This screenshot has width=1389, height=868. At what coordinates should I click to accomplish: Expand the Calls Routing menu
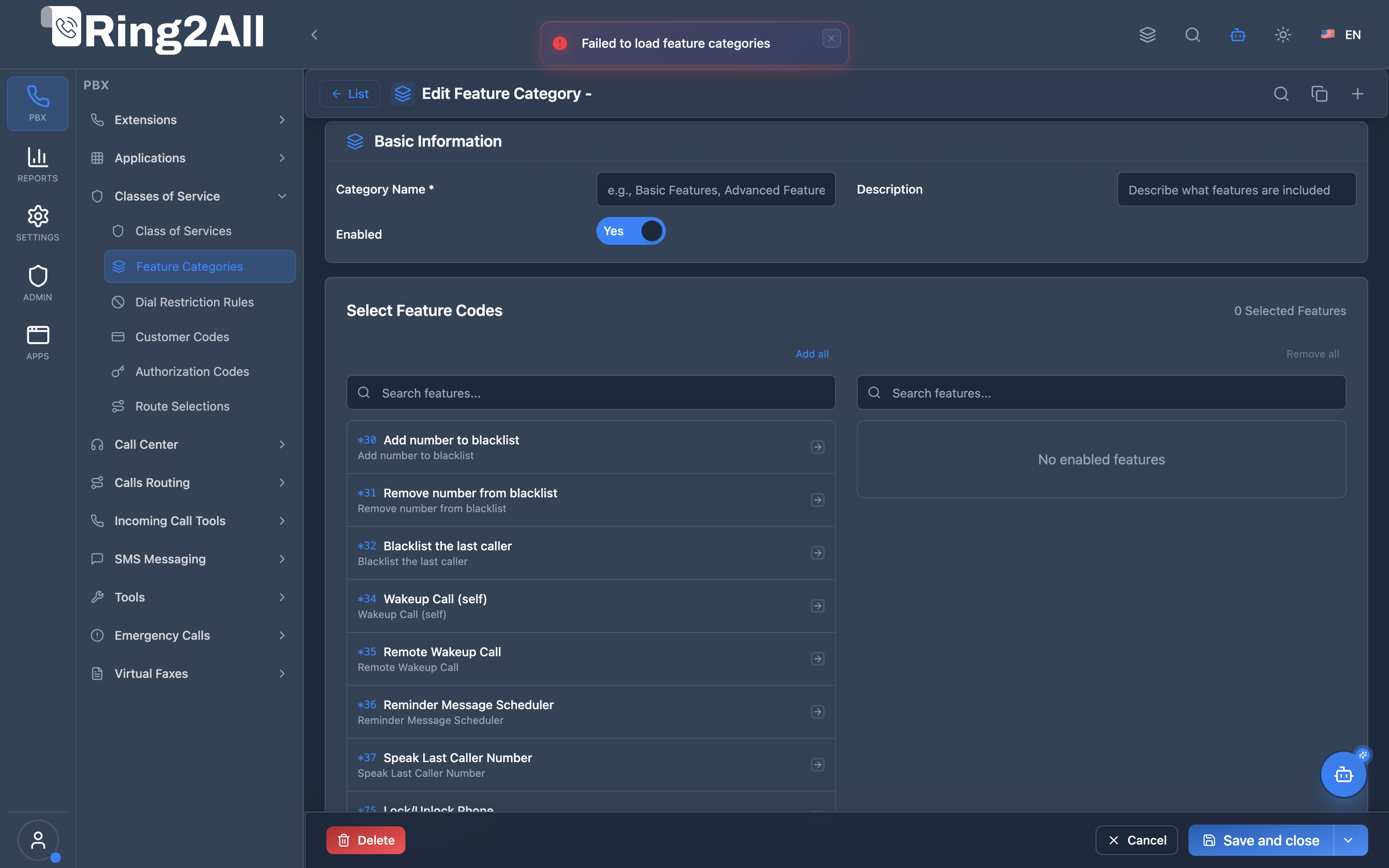tap(189, 483)
